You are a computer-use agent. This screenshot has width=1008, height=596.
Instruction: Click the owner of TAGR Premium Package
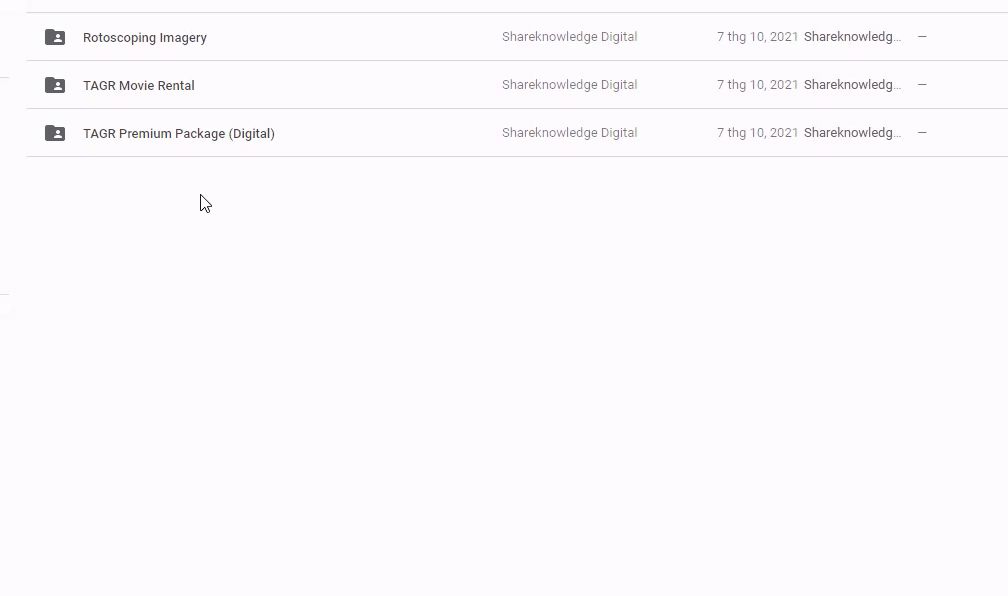point(569,133)
